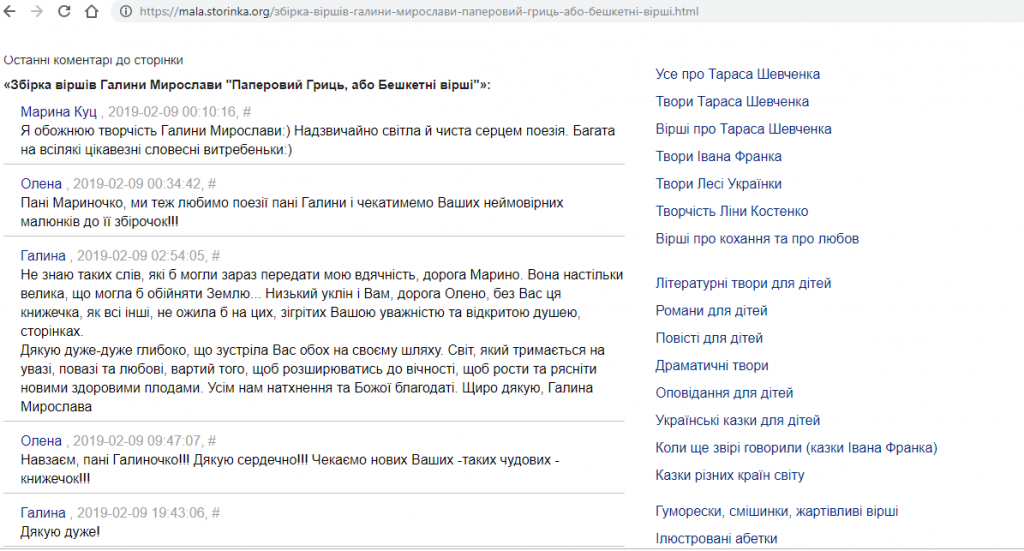Open permalink # of 02:54:05 comment
The width and height of the screenshot is (1024, 551).
click(x=216, y=255)
